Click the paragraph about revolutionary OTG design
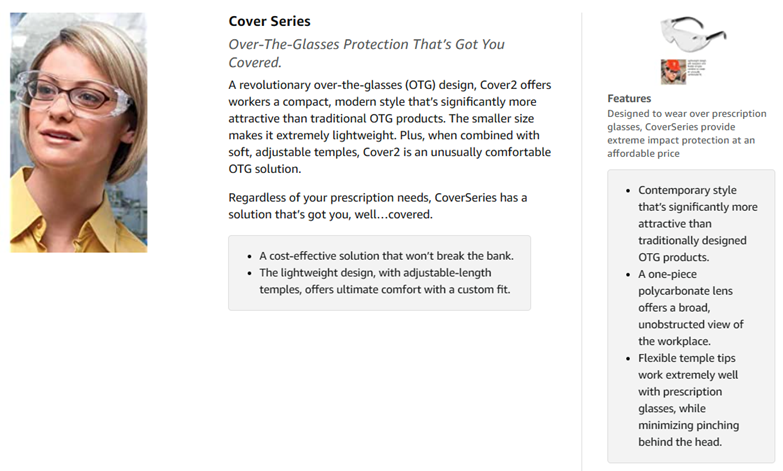783x471 pixels. click(389, 126)
